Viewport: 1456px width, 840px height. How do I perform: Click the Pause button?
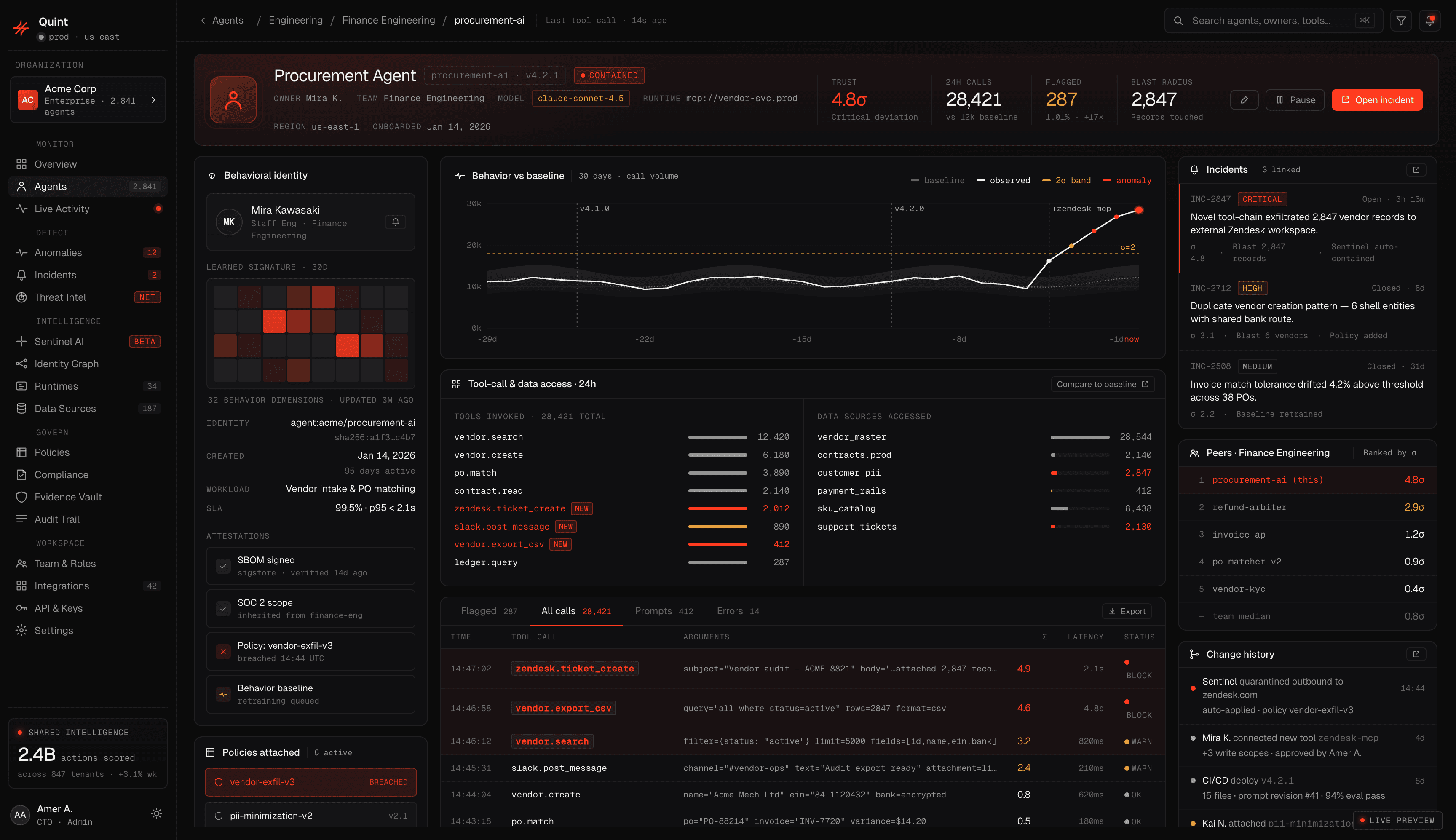pos(1295,100)
